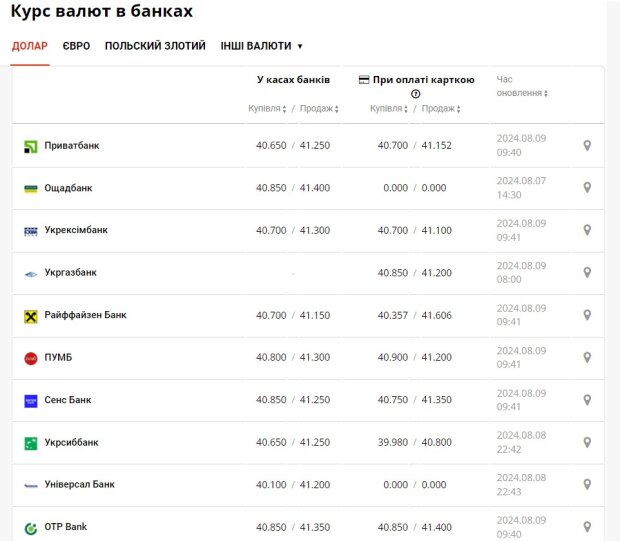Sort by cash desk Продаж column
The height and width of the screenshot is (541, 620).
pyautogui.click(x=320, y=109)
